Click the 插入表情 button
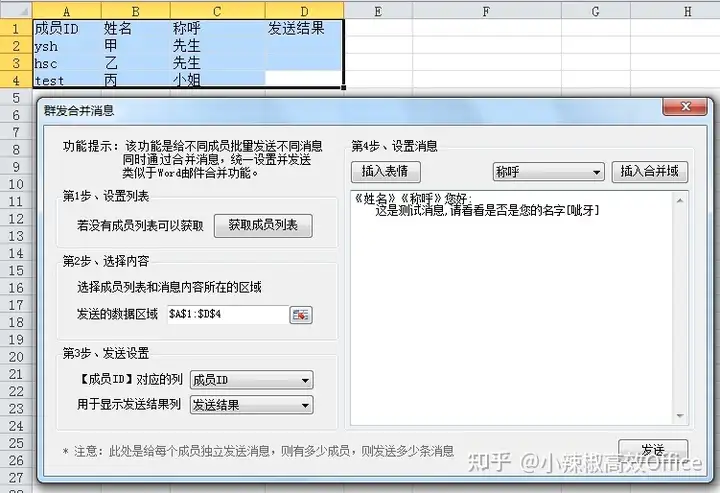The image size is (720, 493). [385, 172]
